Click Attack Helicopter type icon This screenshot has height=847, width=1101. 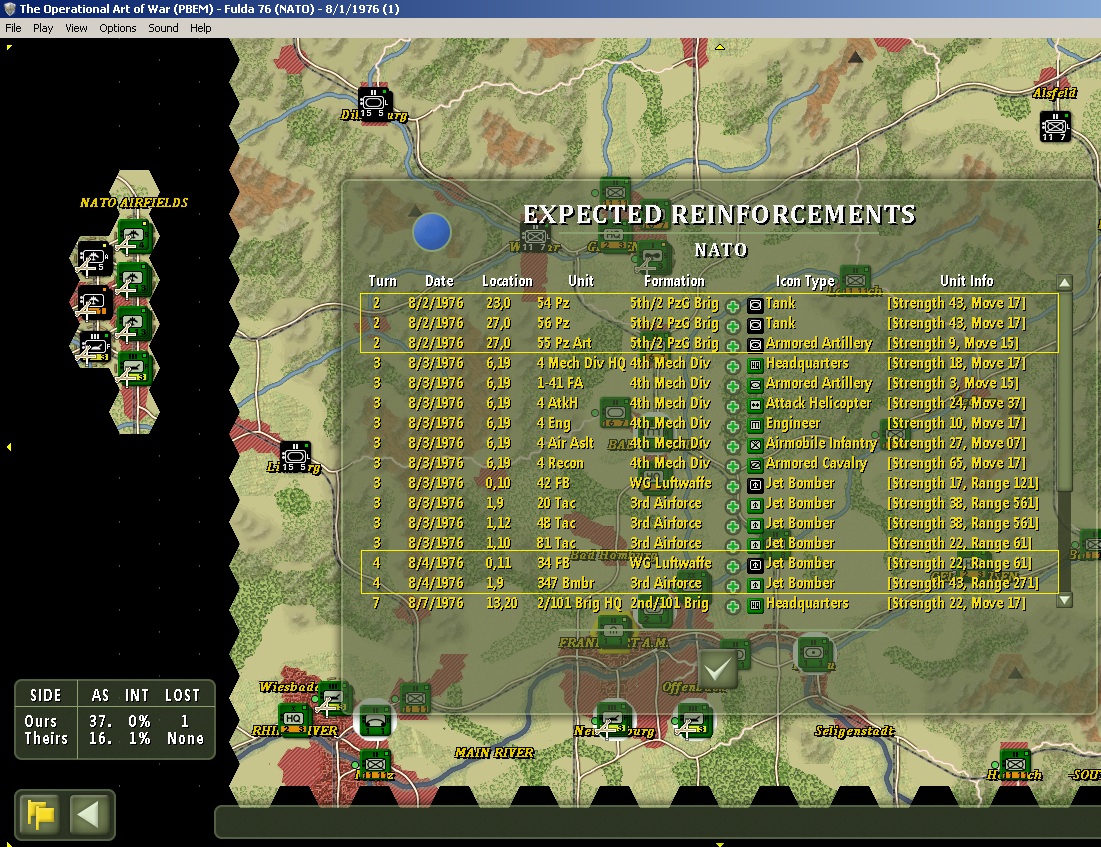pos(755,405)
